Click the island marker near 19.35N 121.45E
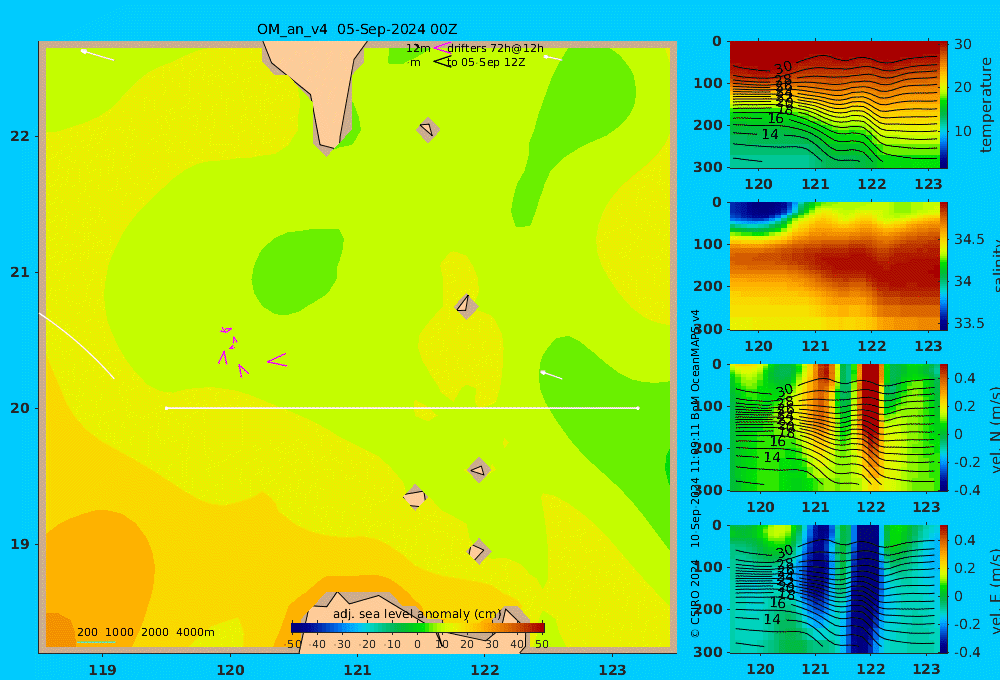The width and height of the screenshot is (1000, 680). (x=415, y=497)
